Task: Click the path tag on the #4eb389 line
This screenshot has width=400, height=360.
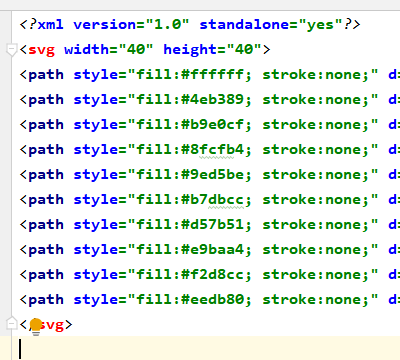Action: (46, 100)
